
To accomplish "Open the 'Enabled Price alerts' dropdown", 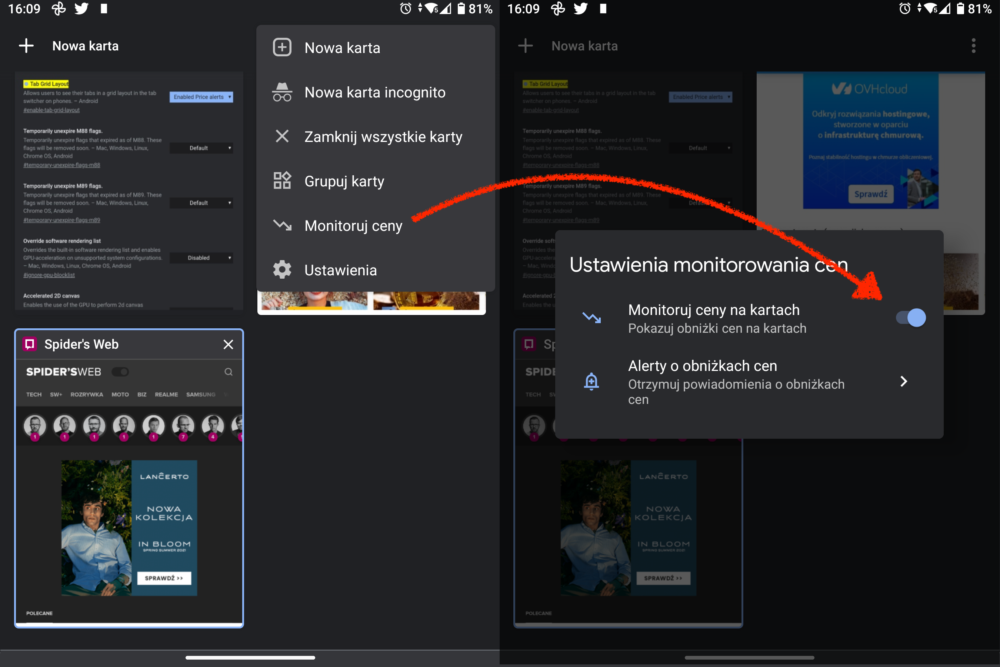I will pos(202,97).
